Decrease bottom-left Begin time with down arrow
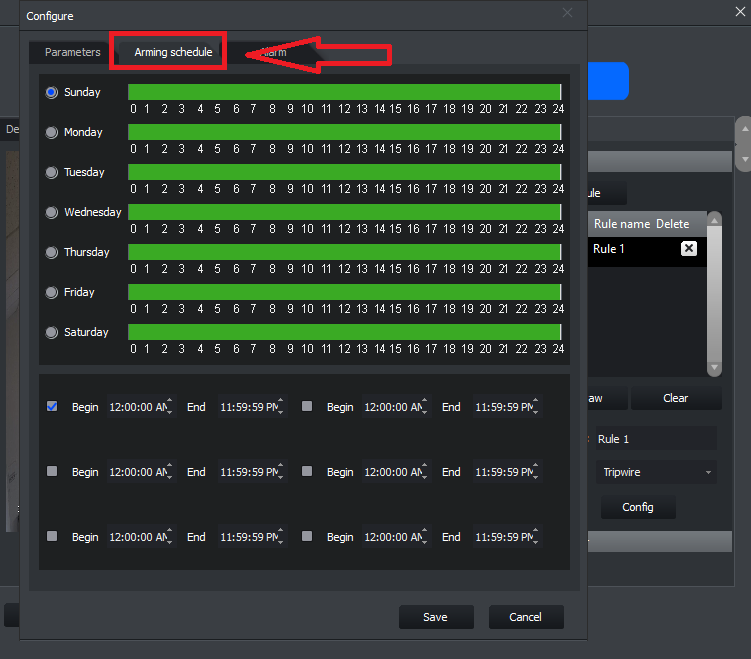The height and width of the screenshot is (659, 751). coord(170,542)
